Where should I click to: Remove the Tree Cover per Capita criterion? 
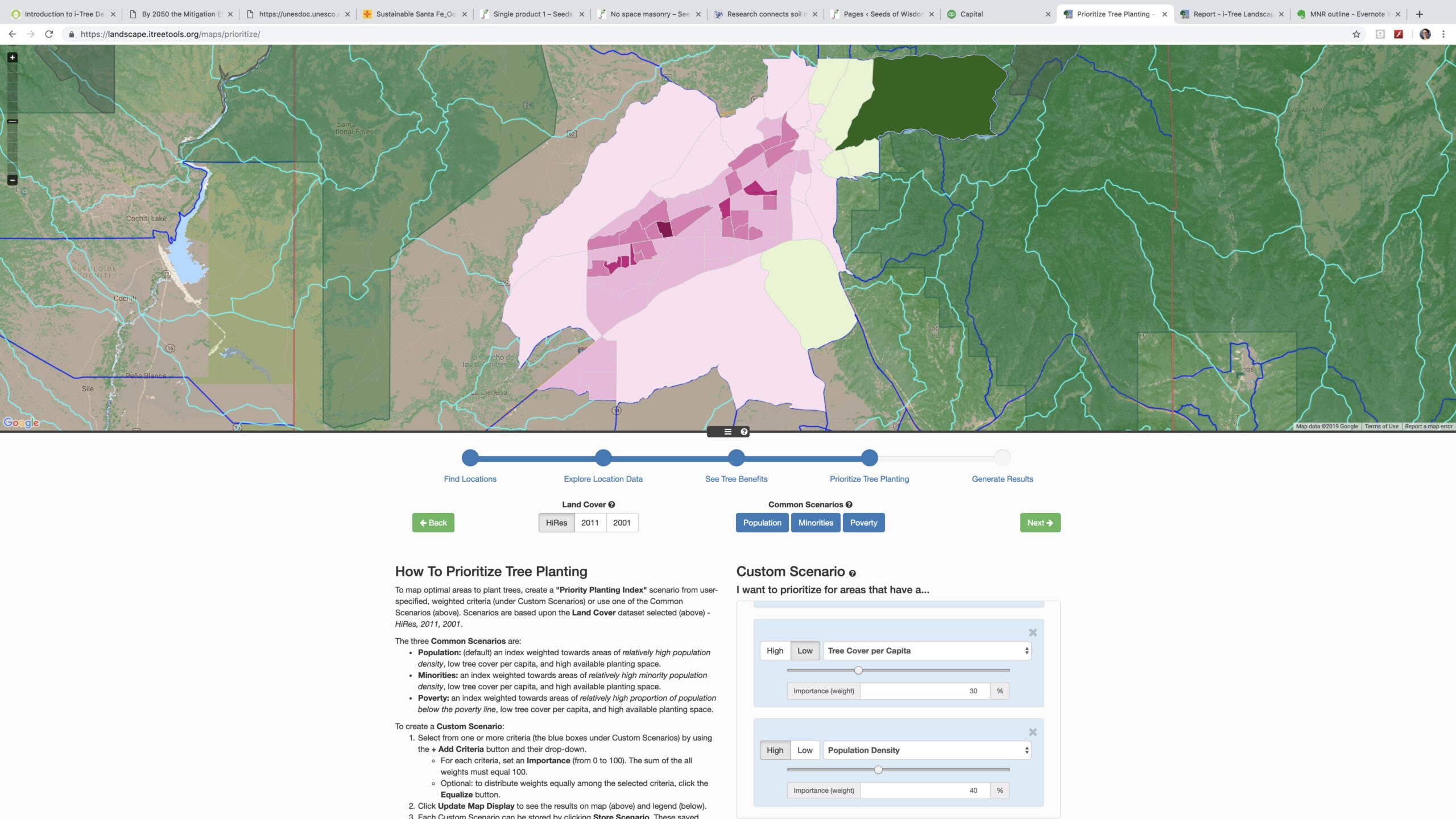click(1033, 632)
